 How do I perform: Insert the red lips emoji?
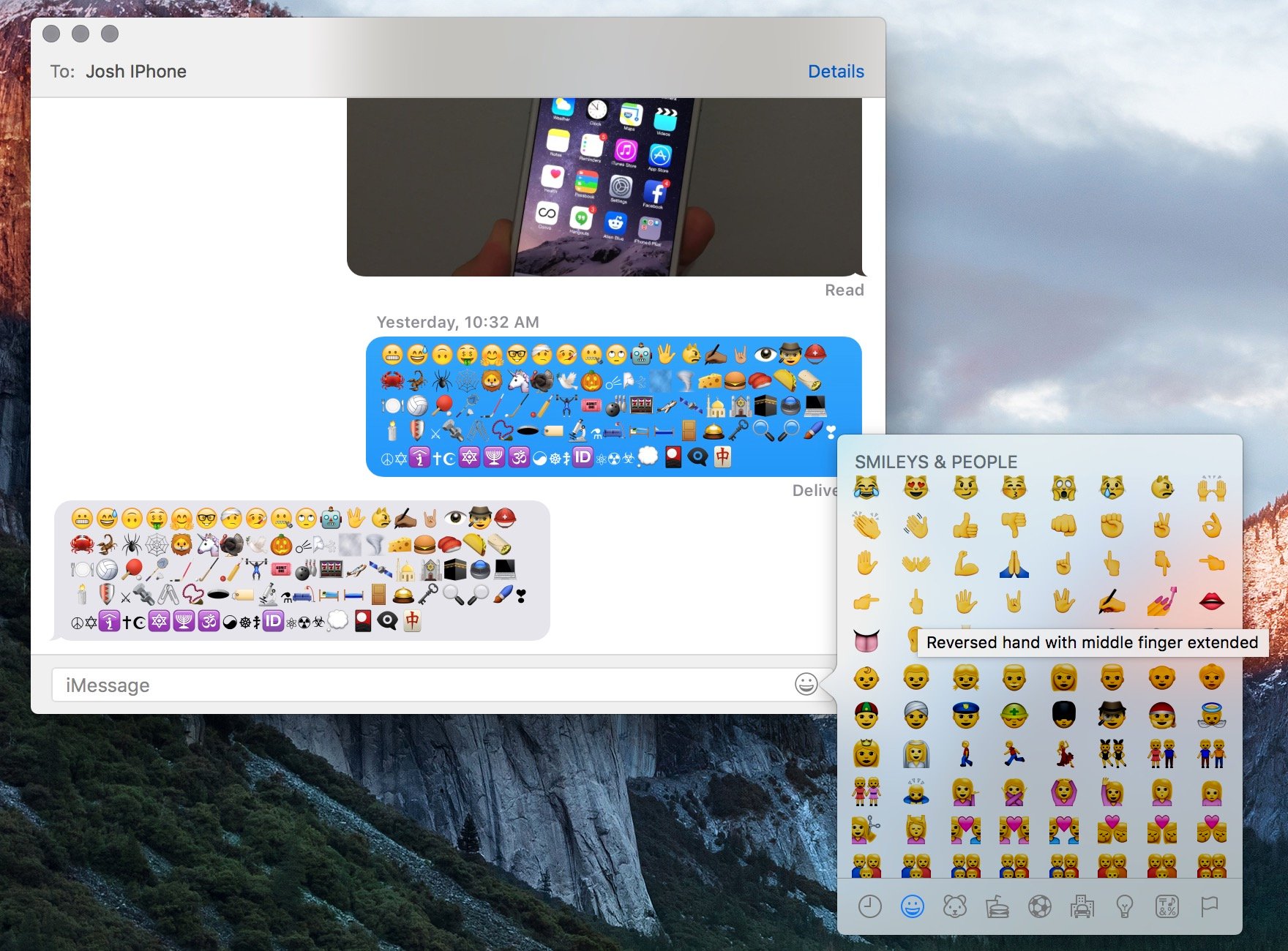(x=1212, y=601)
